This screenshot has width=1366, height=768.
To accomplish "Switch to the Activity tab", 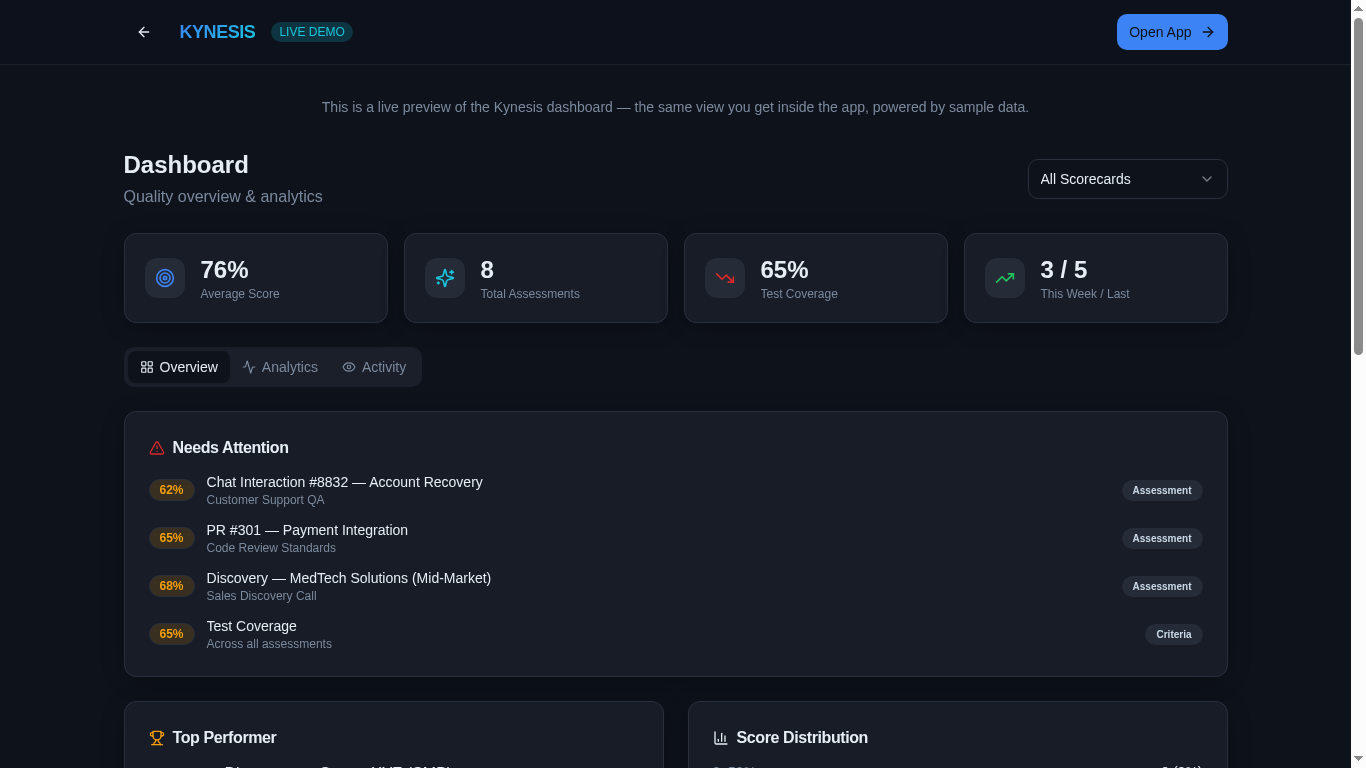I will click(x=374, y=367).
